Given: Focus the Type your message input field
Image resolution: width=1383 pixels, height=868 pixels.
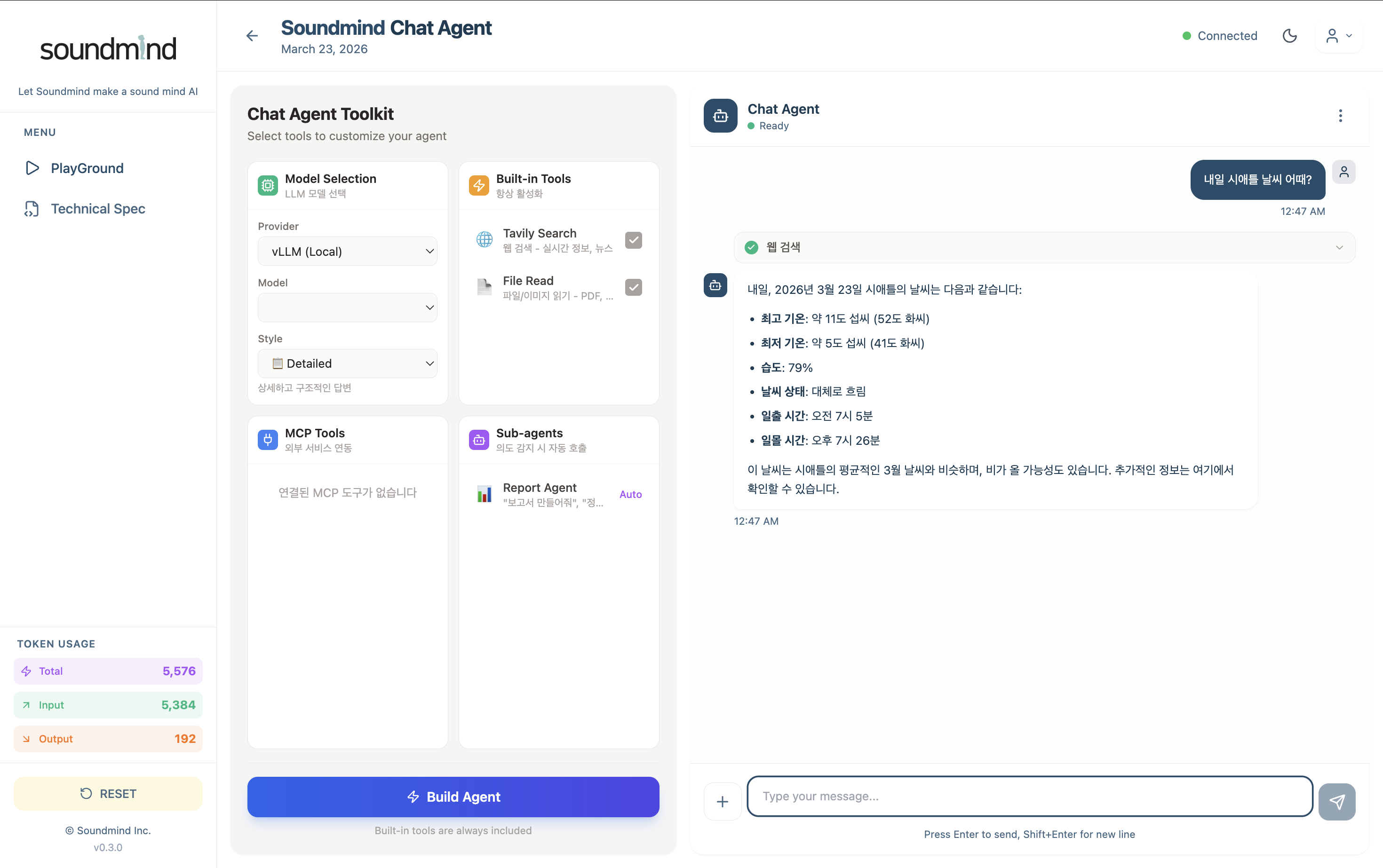Looking at the screenshot, I should pyautogui.click(x=1030, y=796).
